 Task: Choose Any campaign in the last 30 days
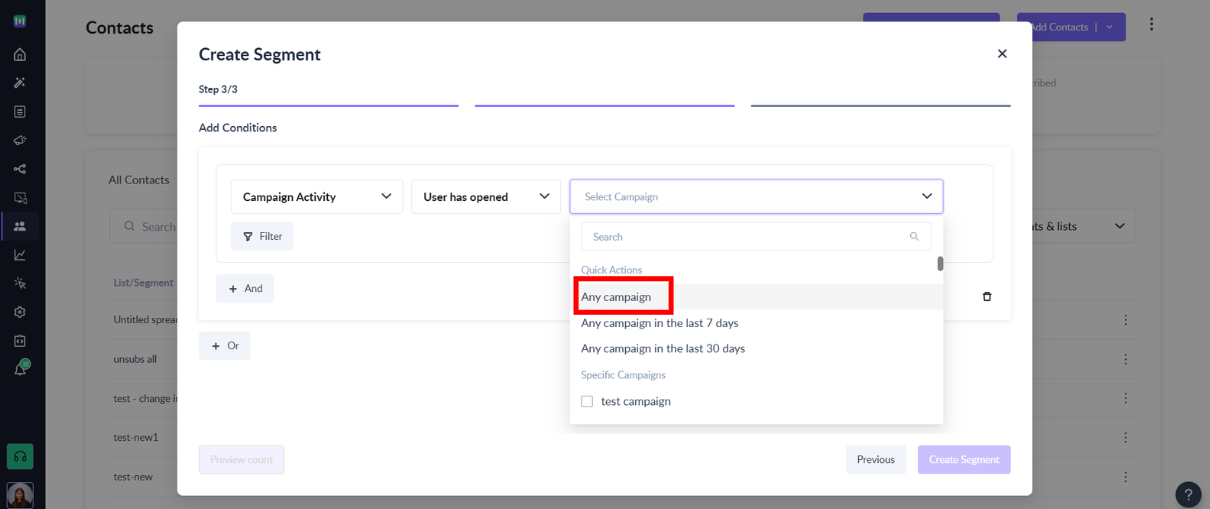coord(663,349)
